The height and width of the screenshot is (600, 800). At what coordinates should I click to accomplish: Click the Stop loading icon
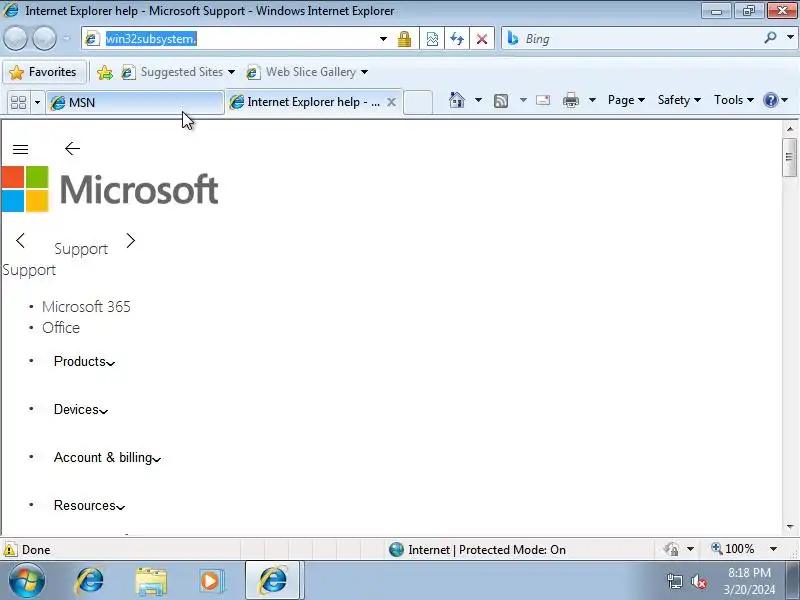[481, 39]
